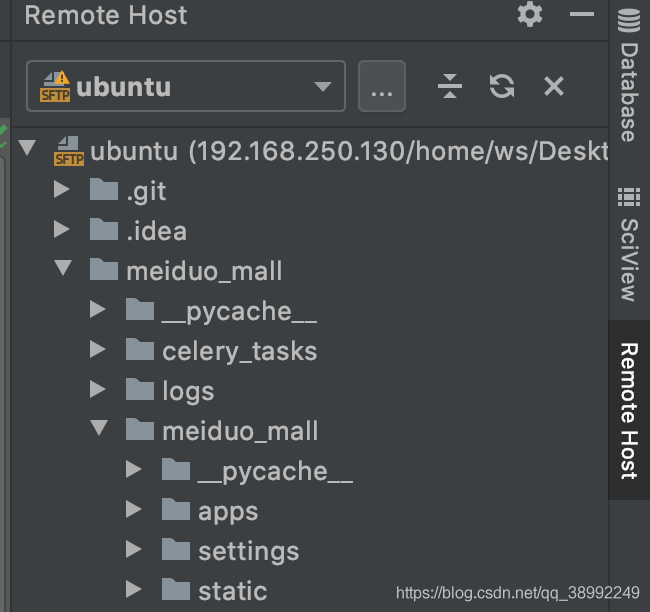Viewport: 650px width, 612px height.
Task: Hide the Remote Host panel with minimize dash
Action: [x=582, y=15]
